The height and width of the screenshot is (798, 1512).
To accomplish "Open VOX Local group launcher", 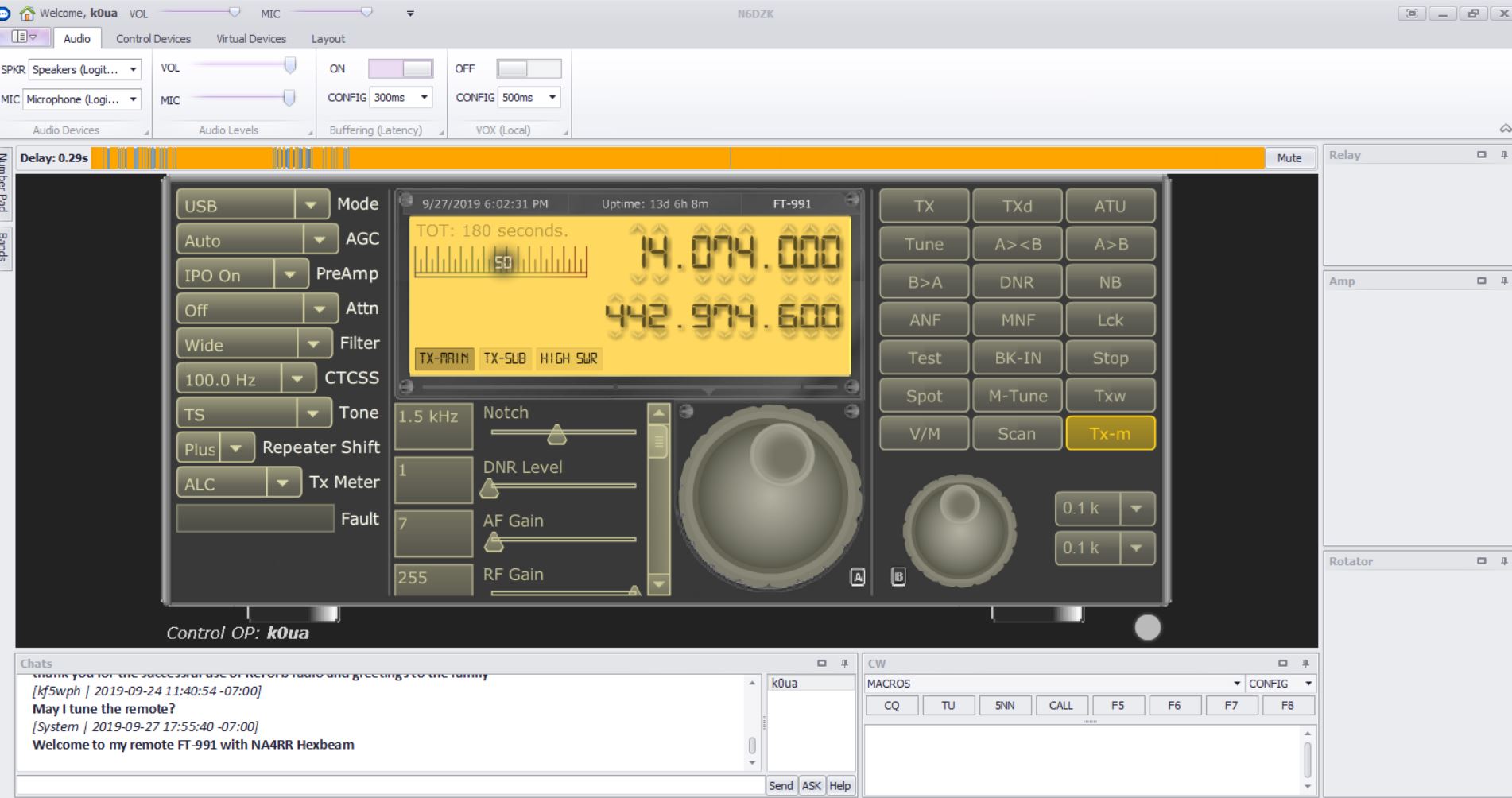I will point(565,132).
